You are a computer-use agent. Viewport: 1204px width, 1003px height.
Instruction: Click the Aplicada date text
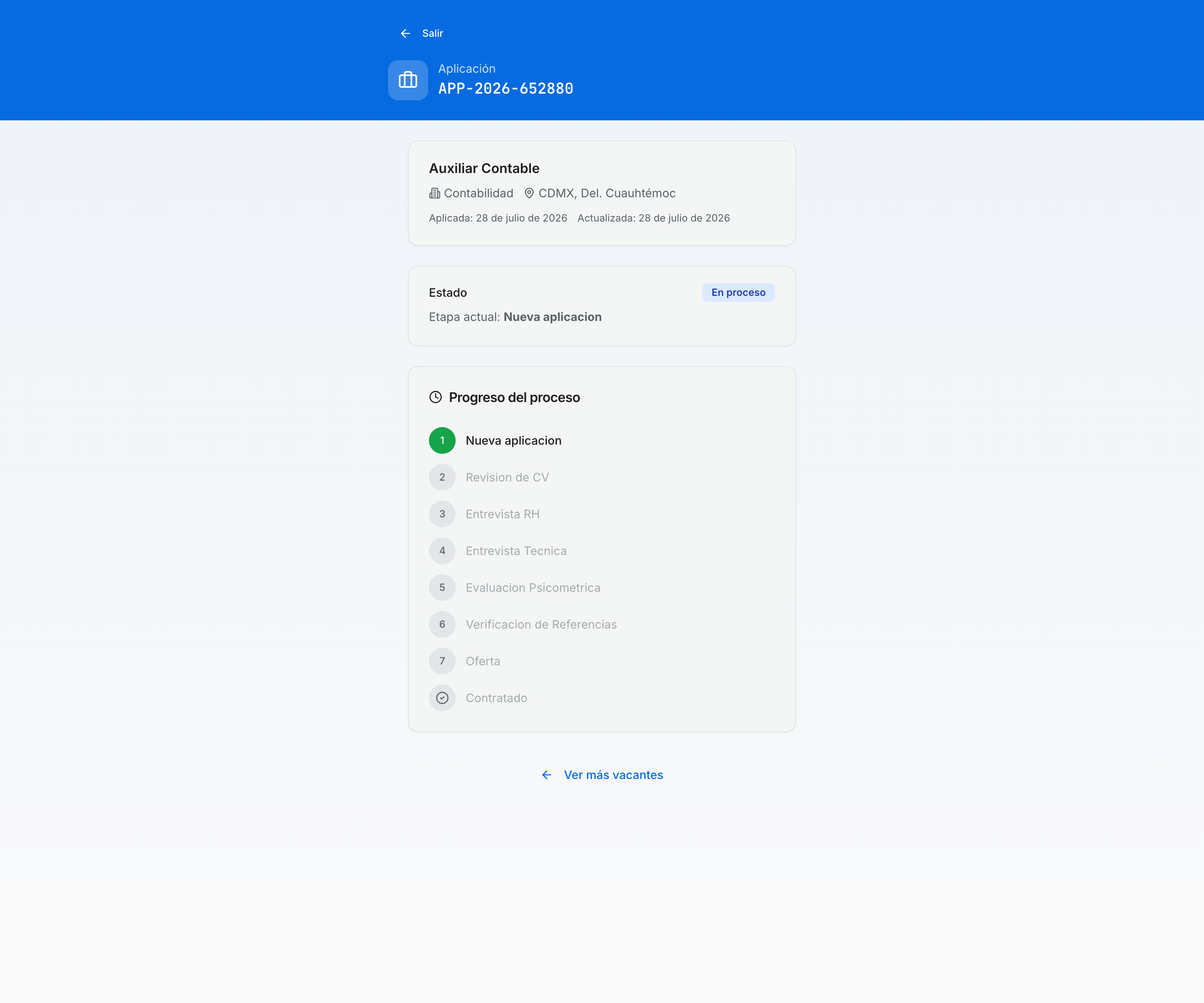(497, 218)
